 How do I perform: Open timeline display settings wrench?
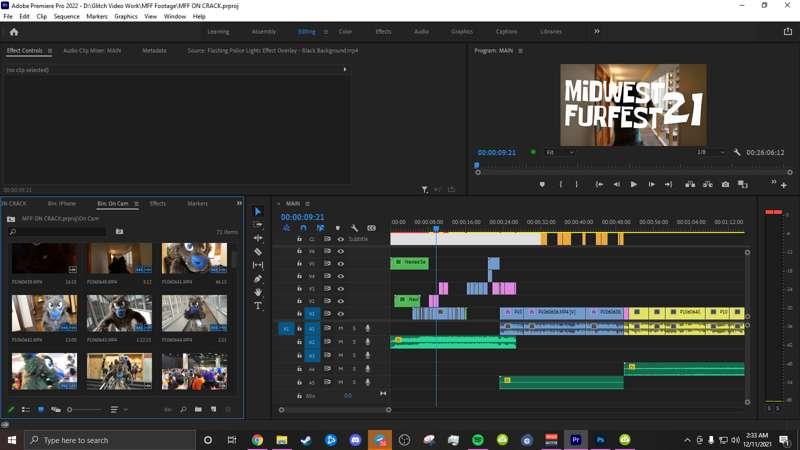pyautogui.click(x=354, y=228)
